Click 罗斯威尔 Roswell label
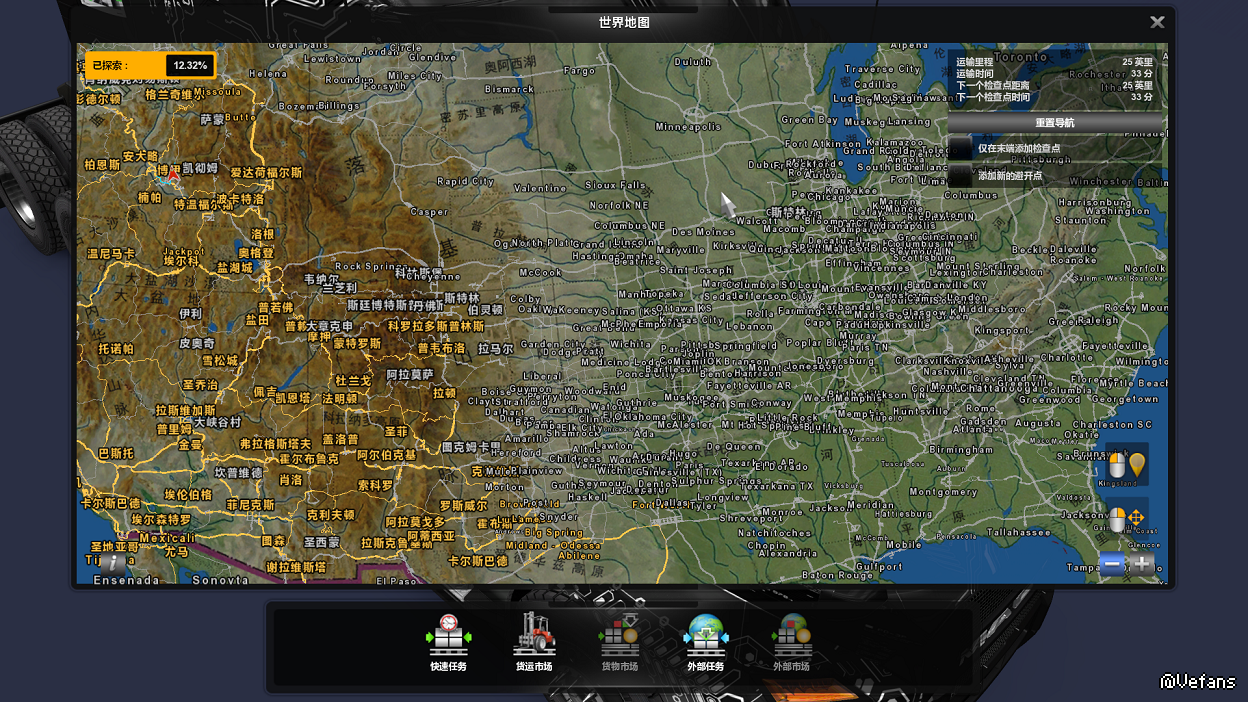 464,506
